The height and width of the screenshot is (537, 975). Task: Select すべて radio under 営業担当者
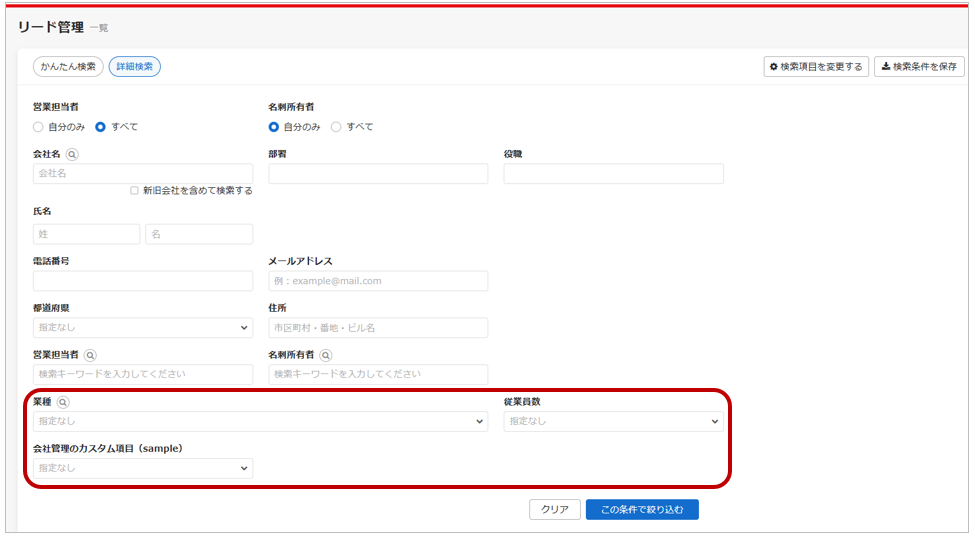100,127
